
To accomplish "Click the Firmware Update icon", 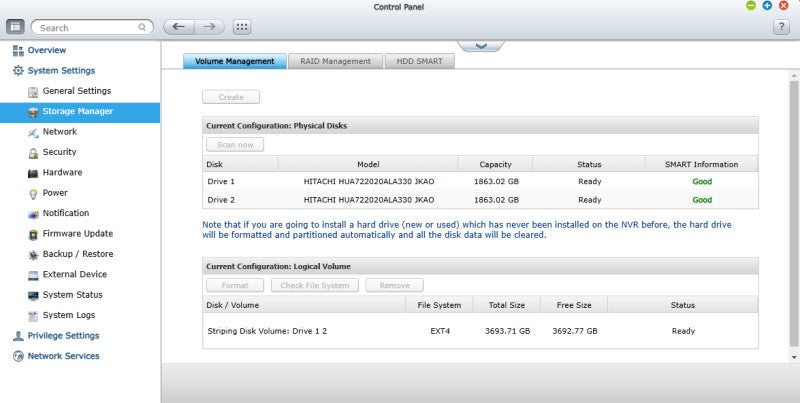I will (33, 234).
